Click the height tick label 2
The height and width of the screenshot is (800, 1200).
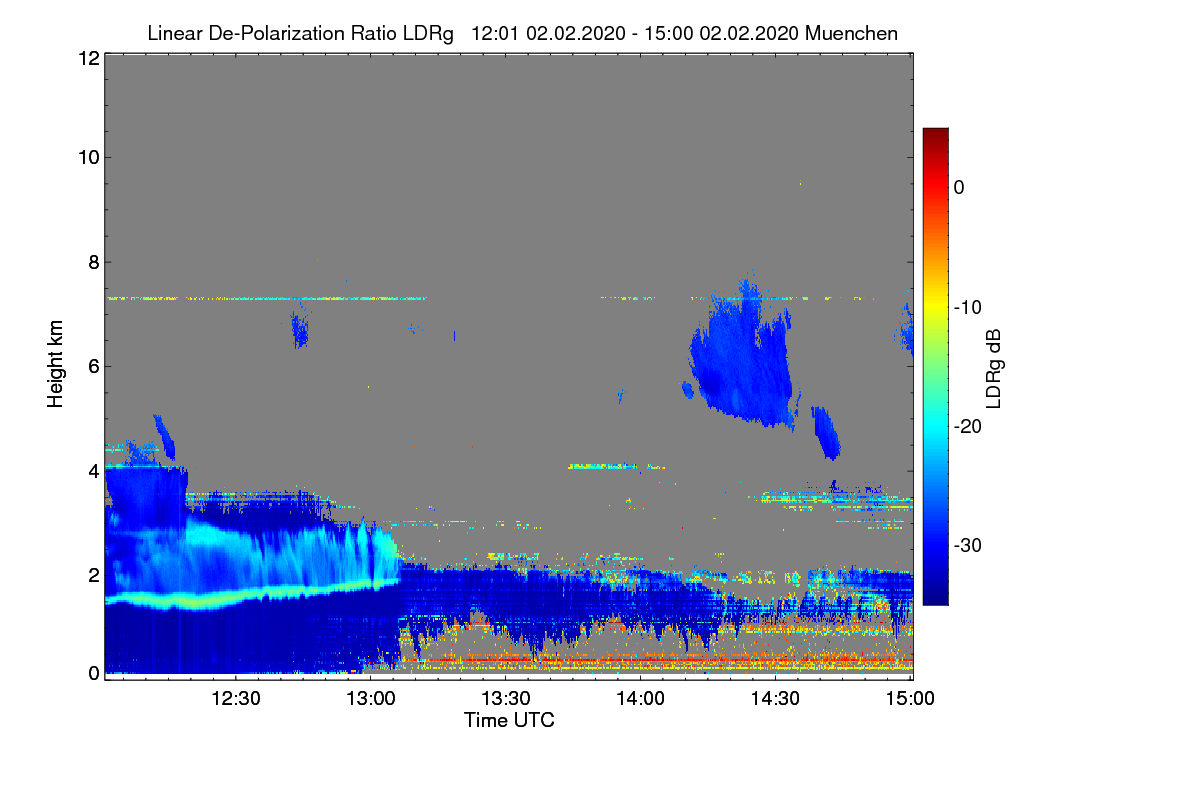(x=92, y=575)
